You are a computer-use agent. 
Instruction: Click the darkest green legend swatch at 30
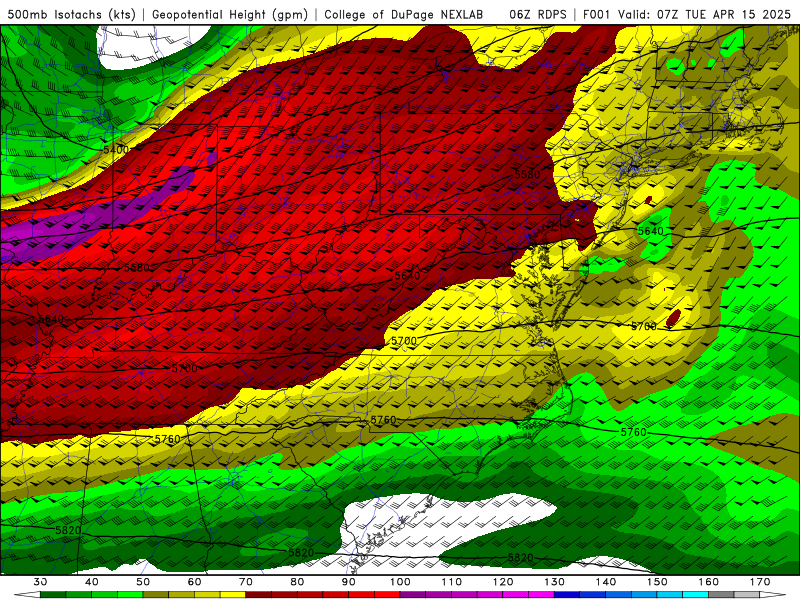53,596
